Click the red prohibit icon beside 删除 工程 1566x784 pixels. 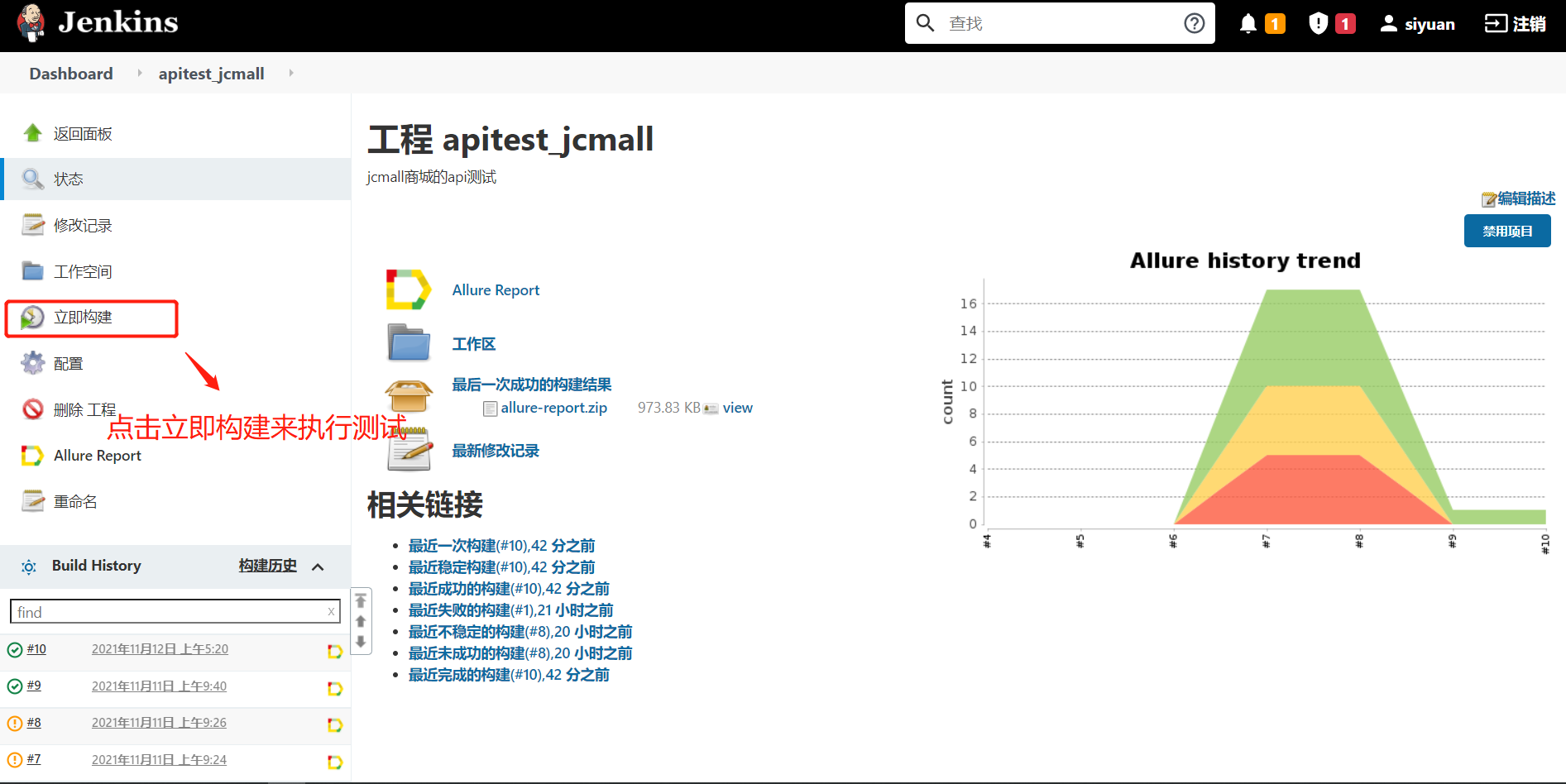(33, 409)
